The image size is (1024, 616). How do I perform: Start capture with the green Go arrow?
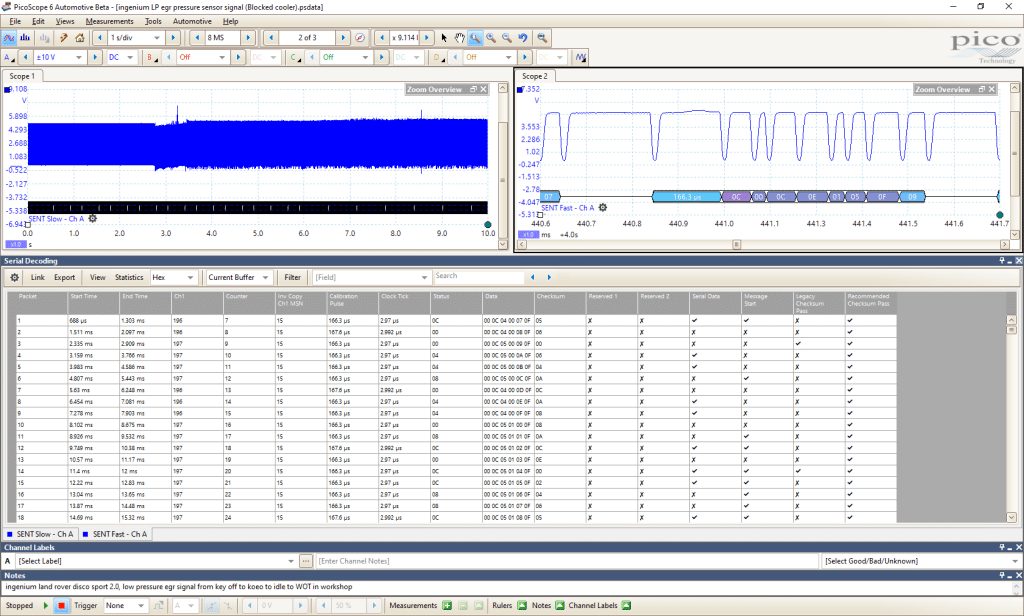coord(46,606)
